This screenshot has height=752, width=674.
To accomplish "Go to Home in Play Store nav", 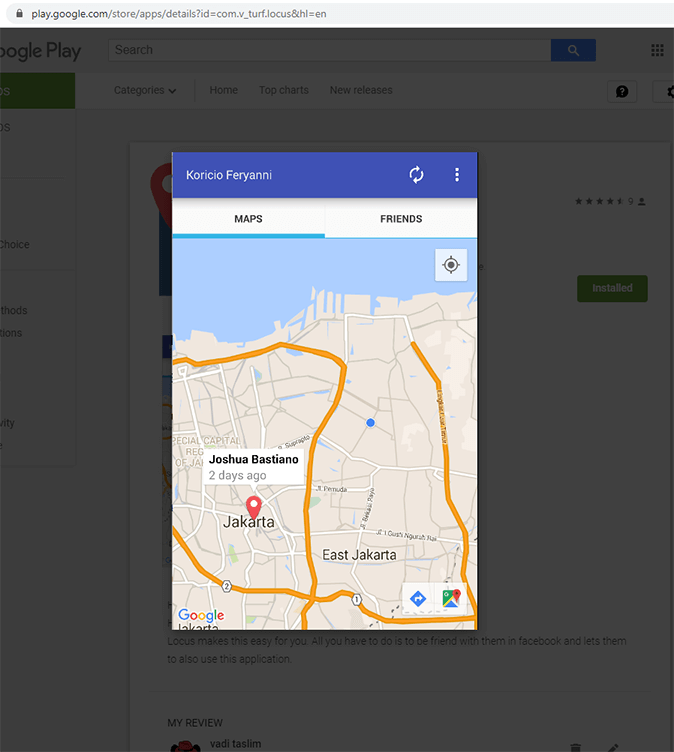I will pyautogui.click(x=224, y=90).
